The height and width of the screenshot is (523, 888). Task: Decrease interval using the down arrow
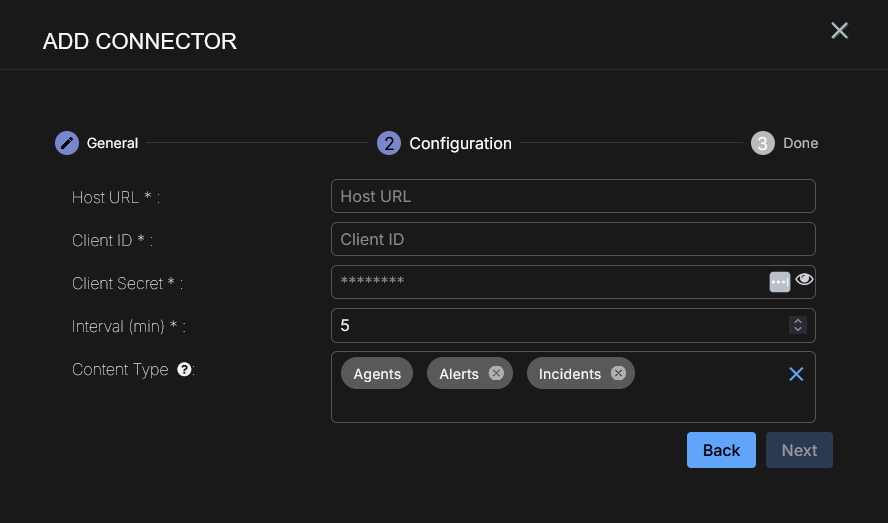(798, 330)
